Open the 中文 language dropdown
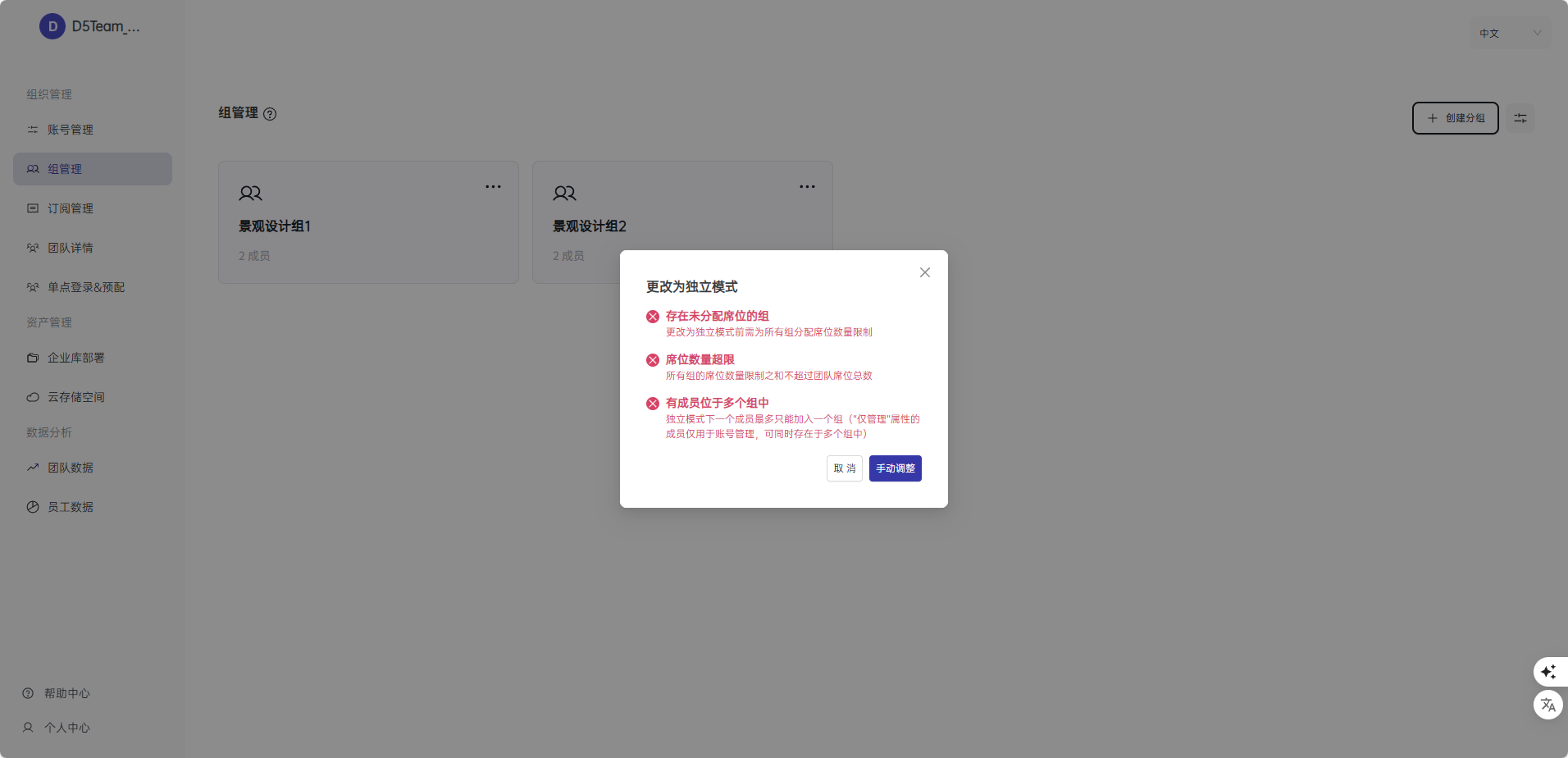Screen dimensions: 1568x758 (1509, 33)
